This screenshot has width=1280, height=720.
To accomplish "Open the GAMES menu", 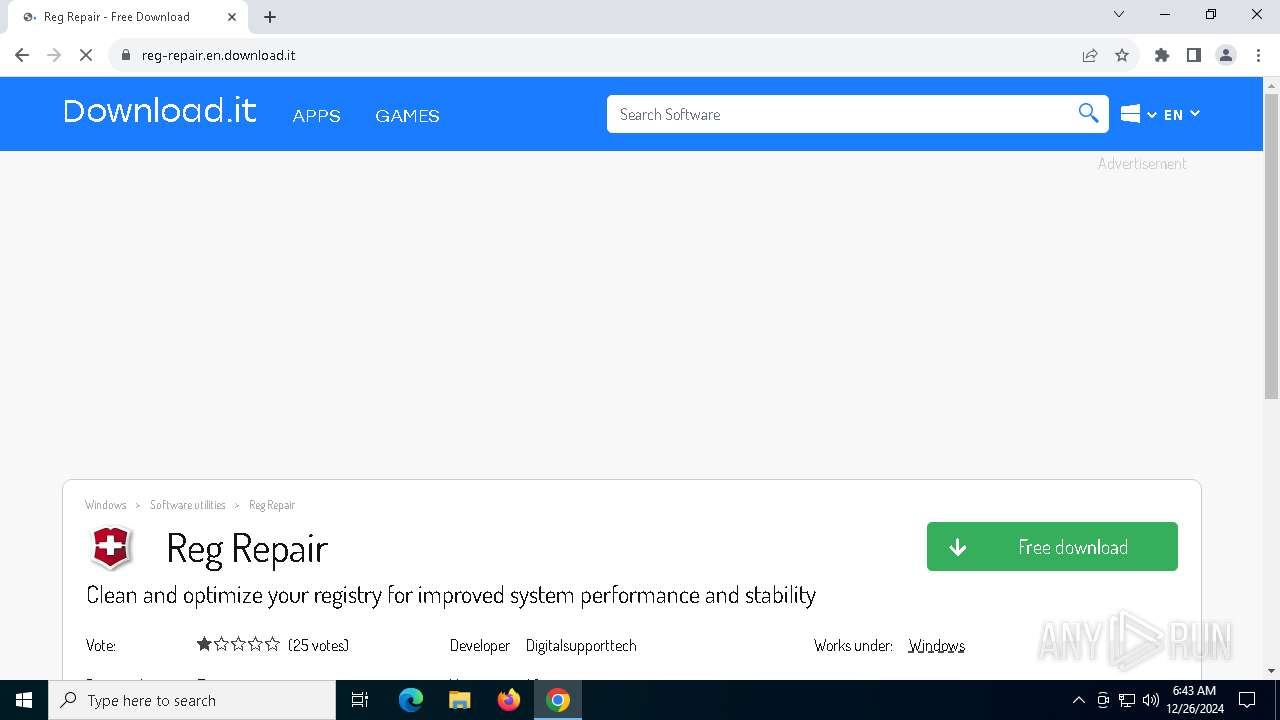I will click(x=407, y=116).
